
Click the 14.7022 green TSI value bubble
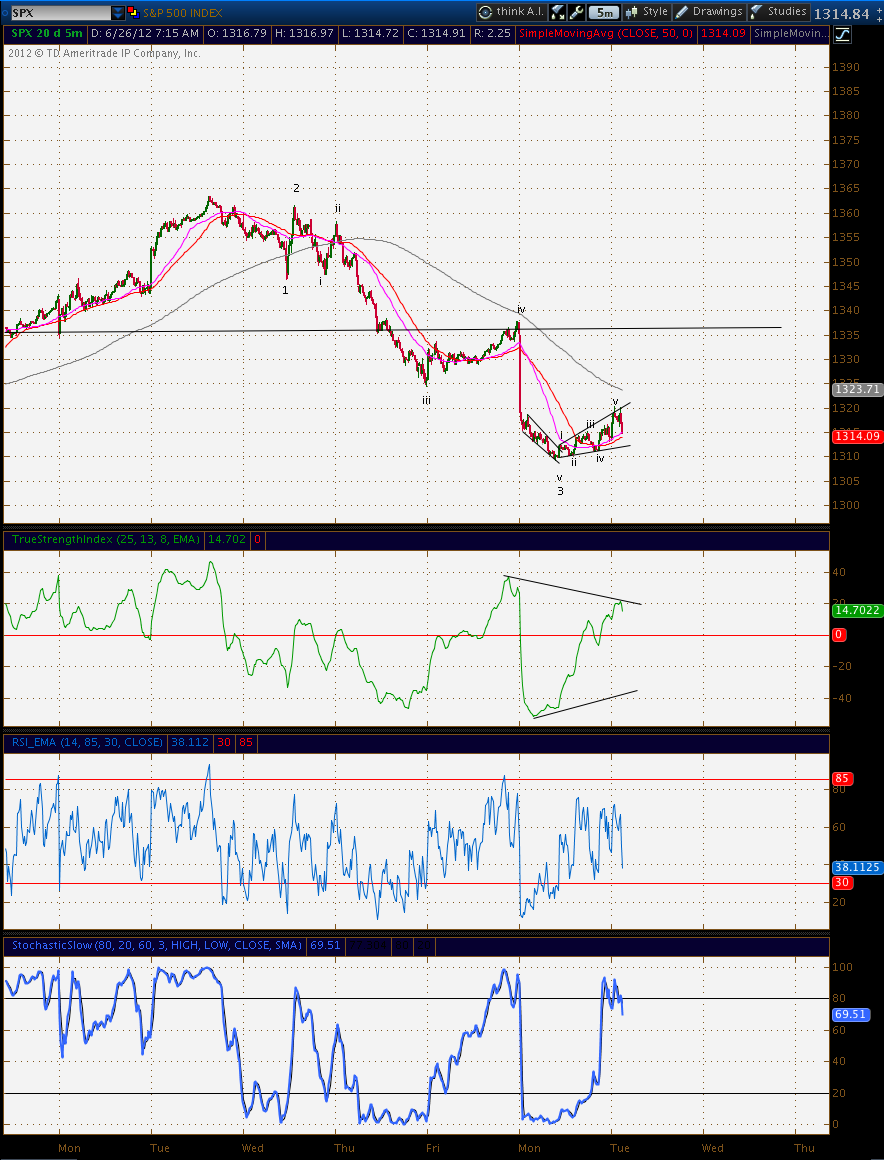(857, 610)
